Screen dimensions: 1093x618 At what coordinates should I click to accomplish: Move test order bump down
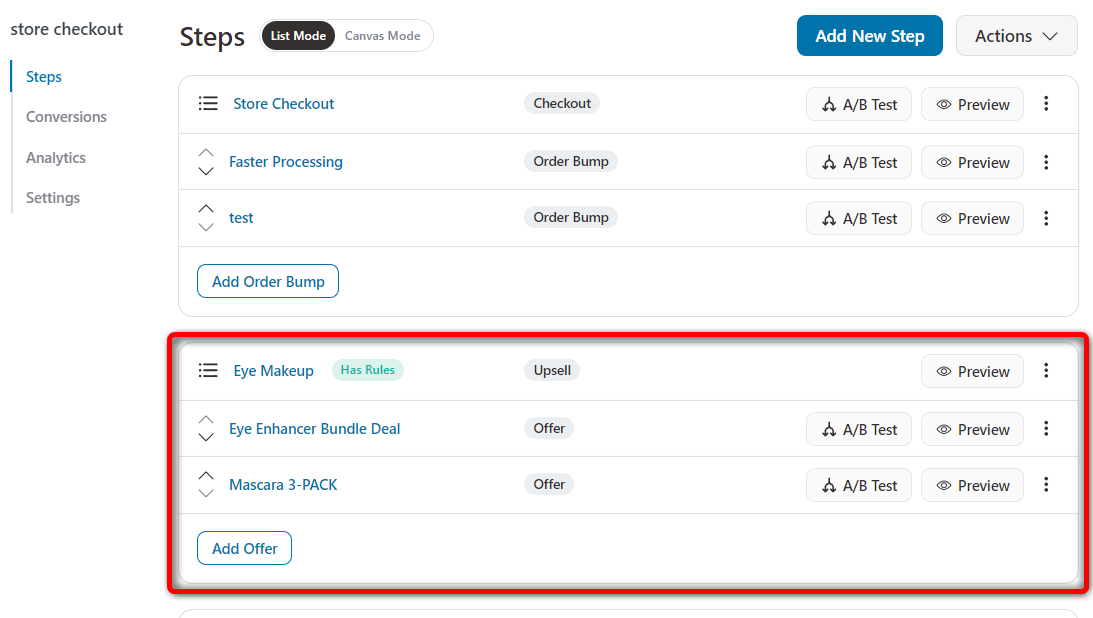(206, 227)
